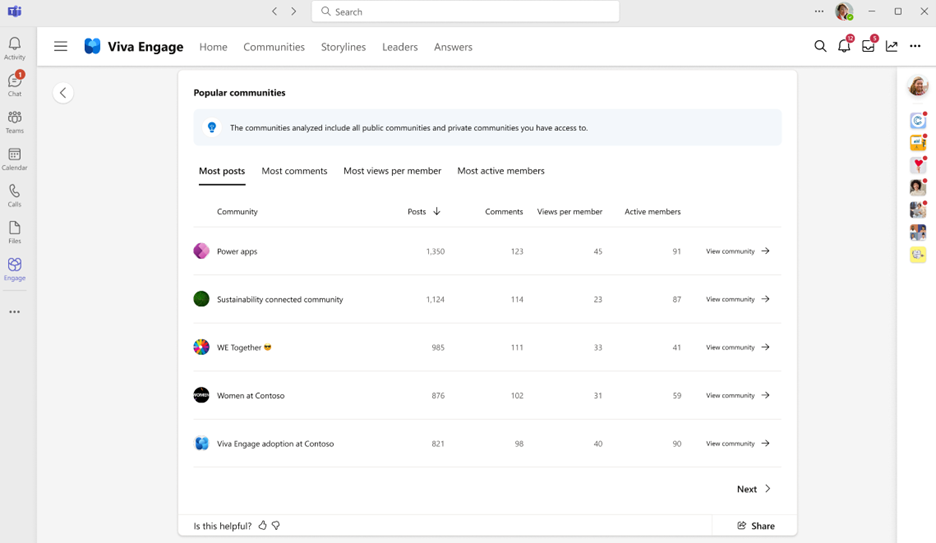936x543 pixels.
Task: Click the thumbs up helpful icon
Action: 263,525
